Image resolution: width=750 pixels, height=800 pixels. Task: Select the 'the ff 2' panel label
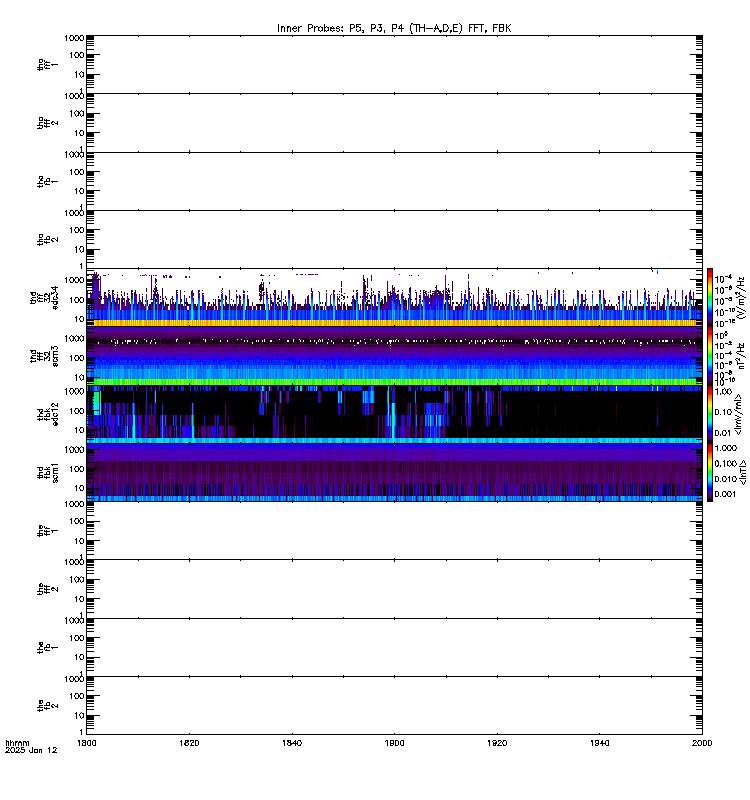click(x=47, y=589)
